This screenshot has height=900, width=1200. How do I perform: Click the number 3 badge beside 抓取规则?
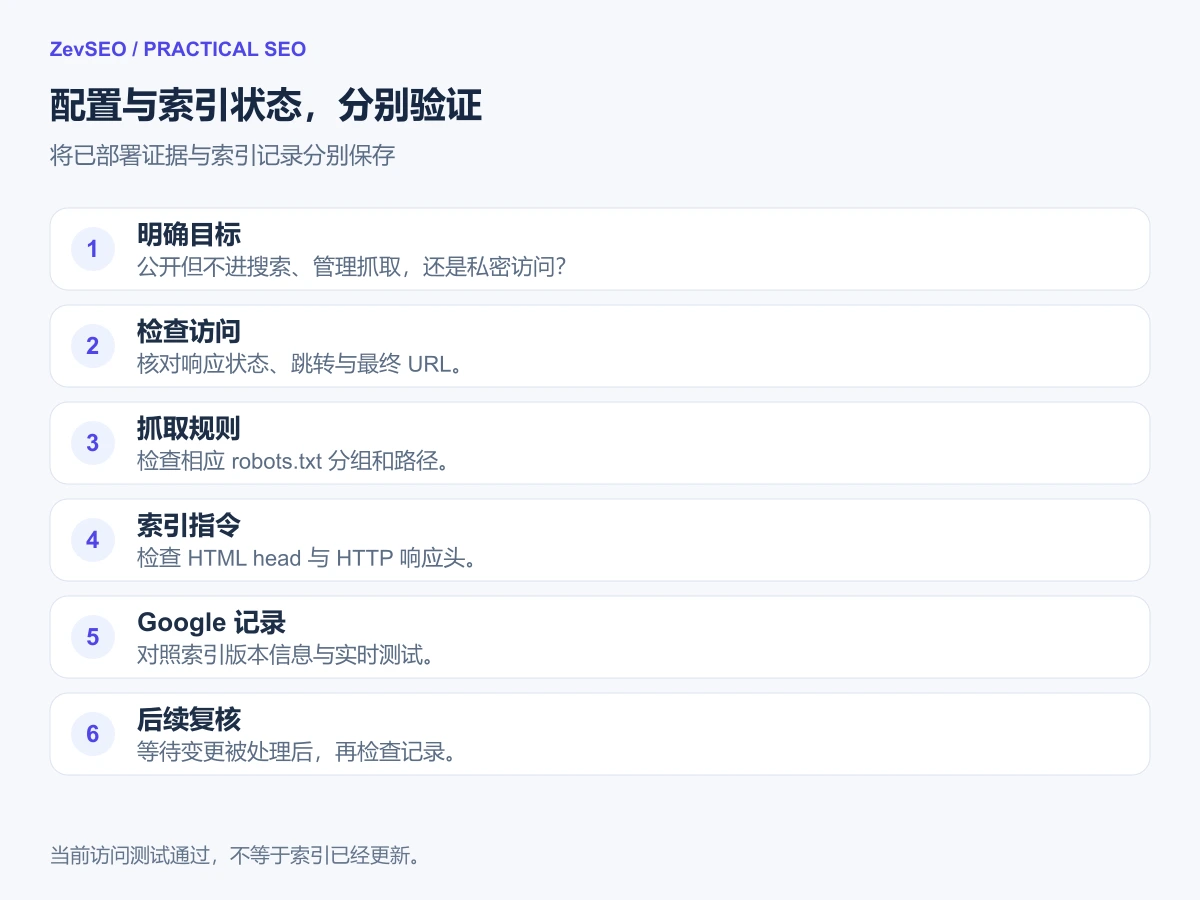click(x=93, y=443)
